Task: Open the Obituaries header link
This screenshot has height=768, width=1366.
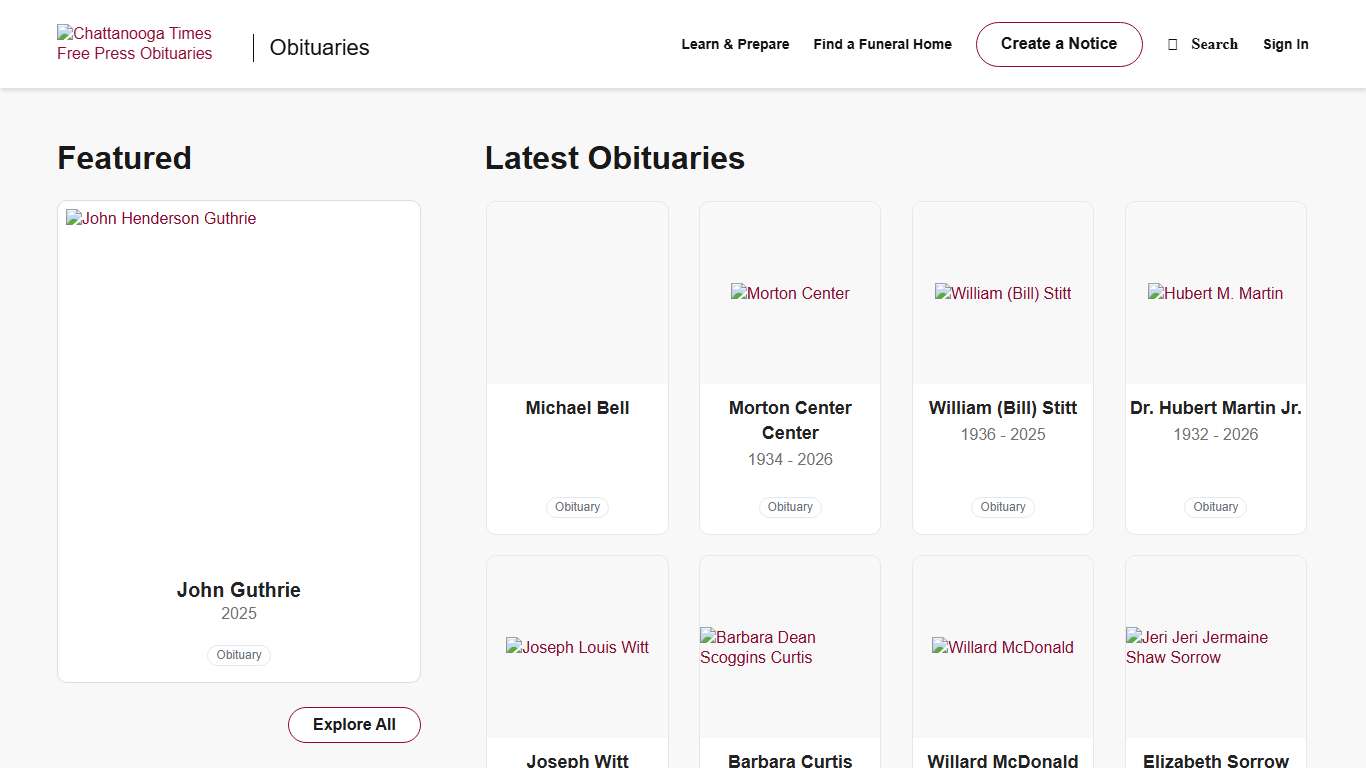Action: (x=319, y=47)
